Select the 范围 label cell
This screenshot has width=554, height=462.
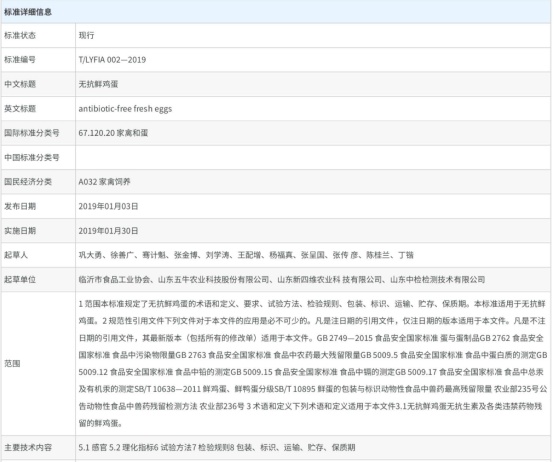38,363
